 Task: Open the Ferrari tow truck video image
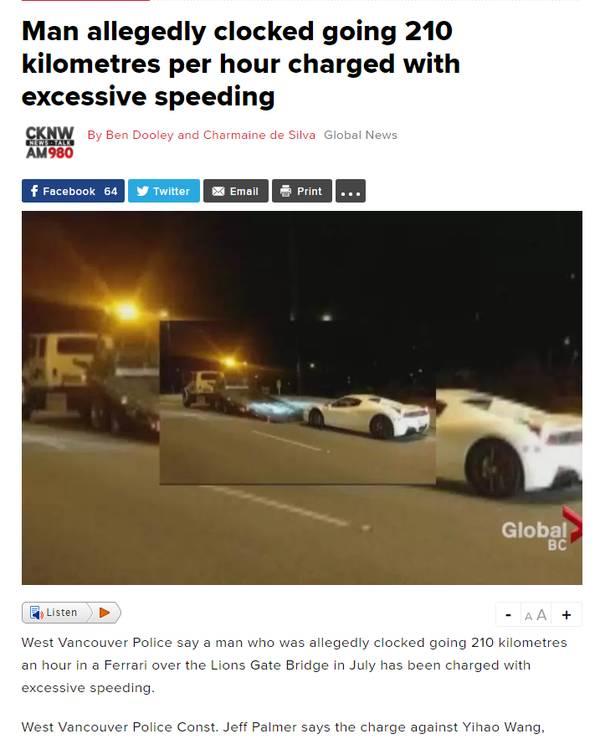[302, 398]
